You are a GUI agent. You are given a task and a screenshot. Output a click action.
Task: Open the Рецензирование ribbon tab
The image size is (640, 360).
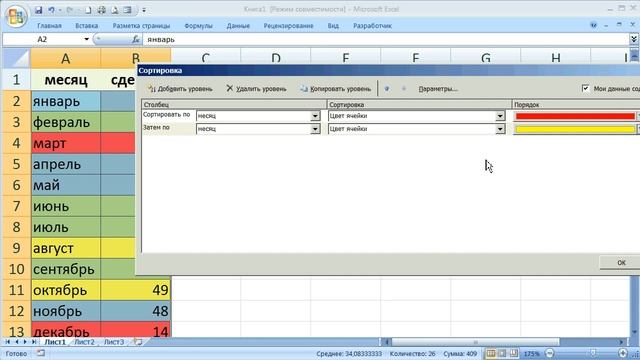pyautogui.click(x=288, y=26)
